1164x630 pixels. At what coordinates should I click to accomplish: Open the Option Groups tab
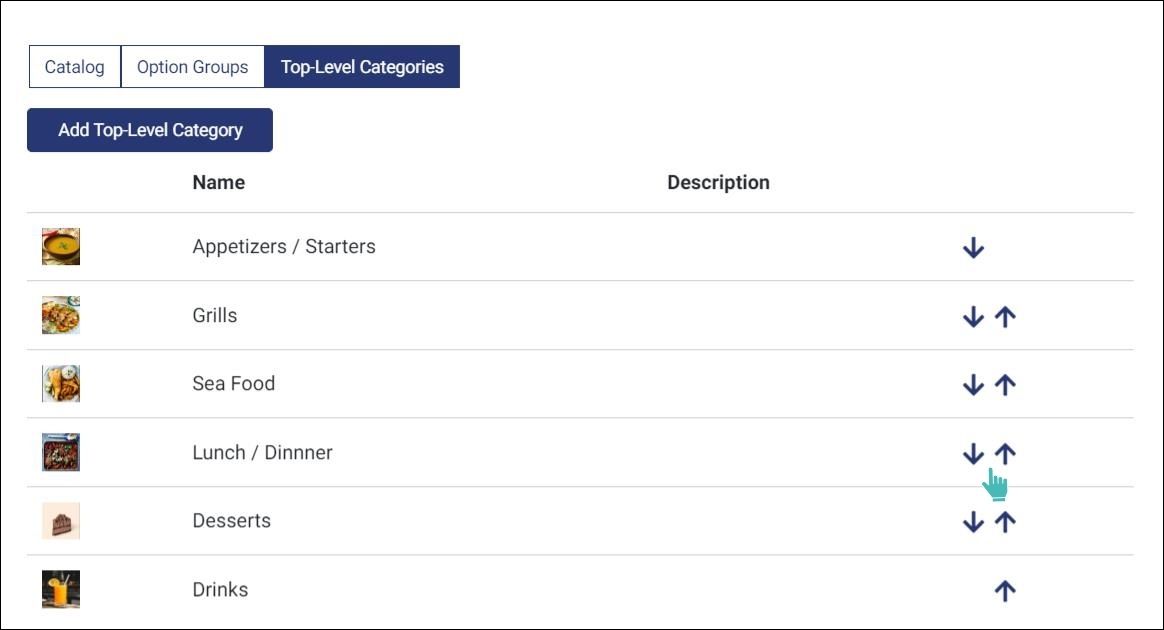[192, 67]
